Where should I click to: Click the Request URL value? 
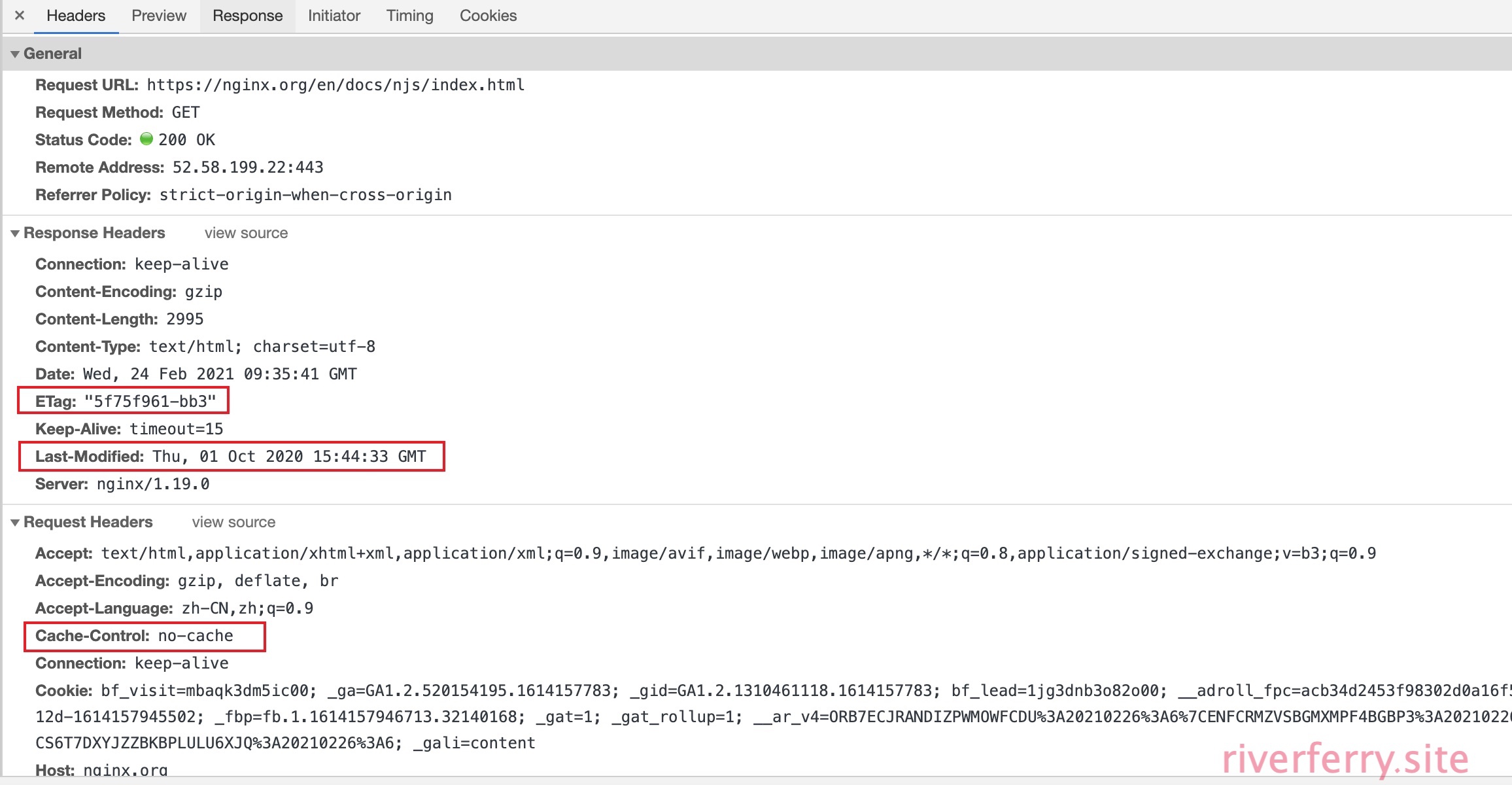335,85
